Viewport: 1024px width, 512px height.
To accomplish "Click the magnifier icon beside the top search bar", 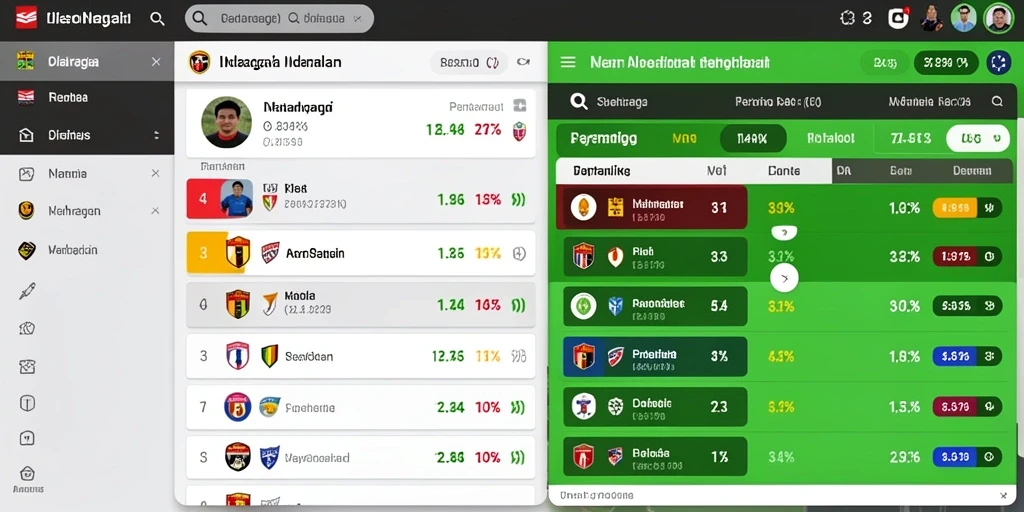I will 157,18.
